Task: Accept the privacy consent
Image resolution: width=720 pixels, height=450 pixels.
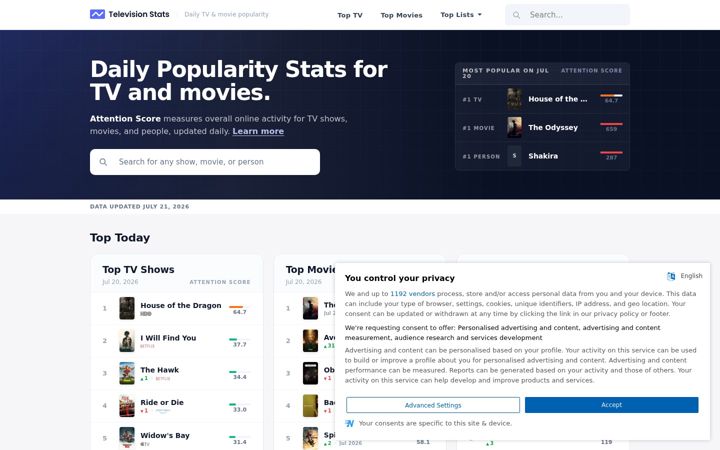Action: coord(612,405)
